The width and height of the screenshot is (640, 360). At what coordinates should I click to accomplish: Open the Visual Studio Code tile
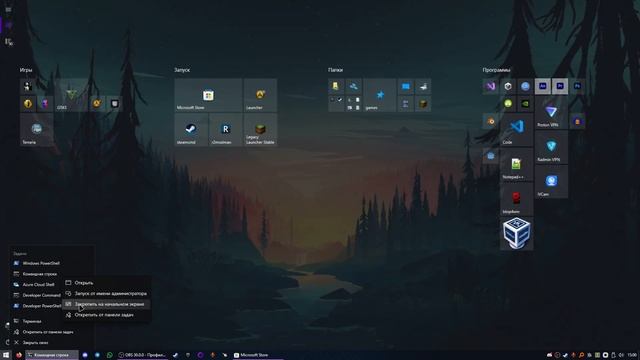pyautogui.click(x=516, y=130)
